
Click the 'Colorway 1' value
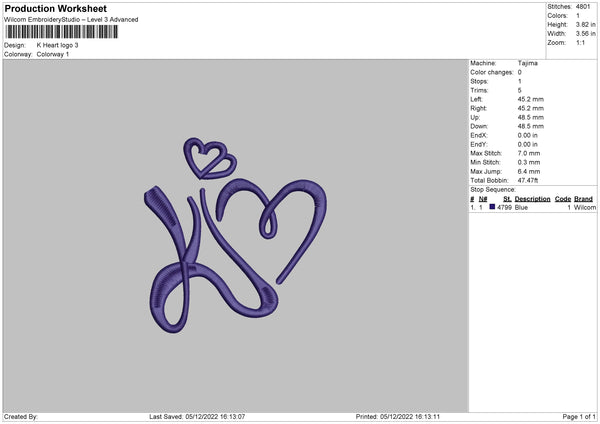(53, 54)
